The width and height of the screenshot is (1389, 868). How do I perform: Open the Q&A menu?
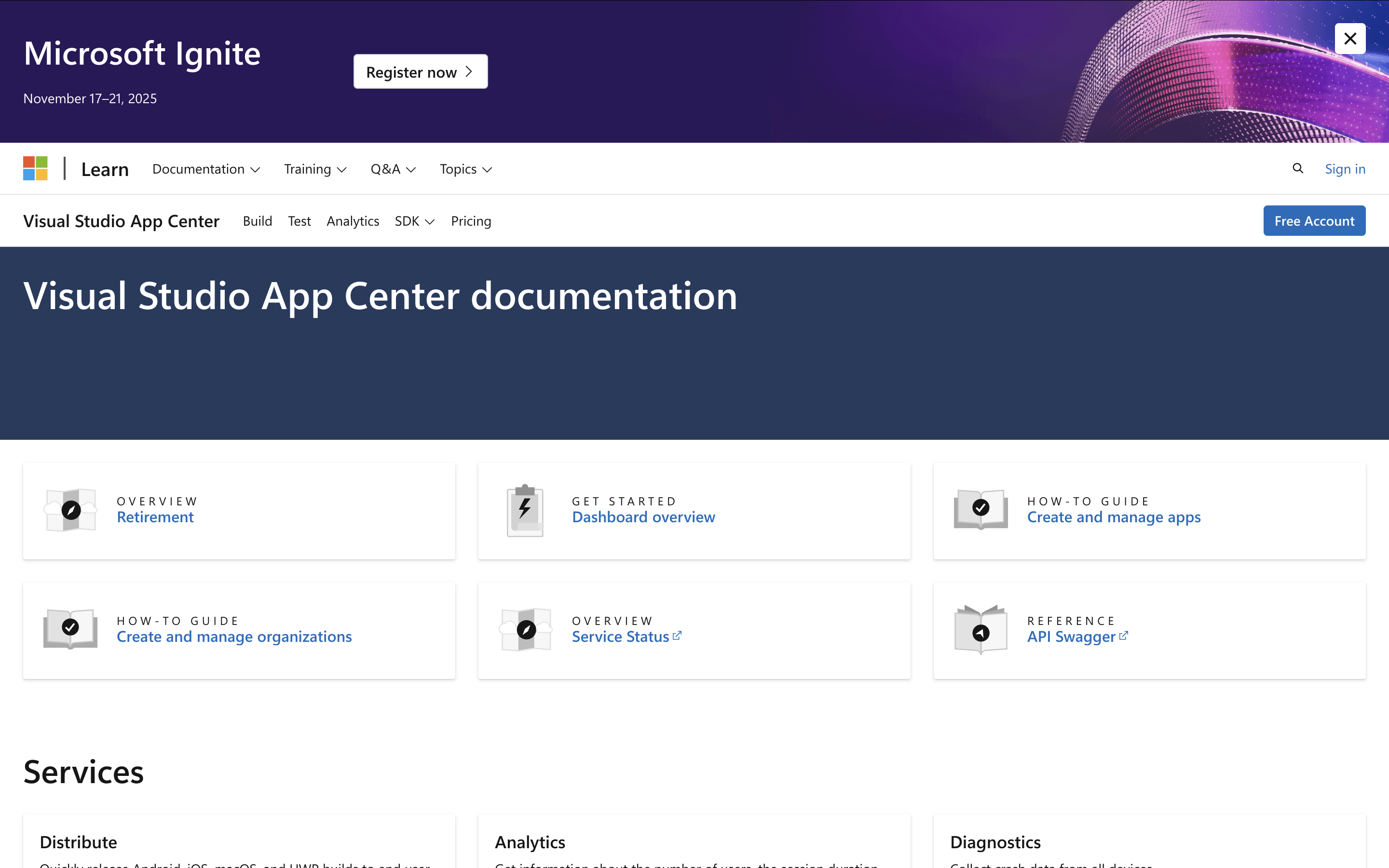[x=393, y=169]
